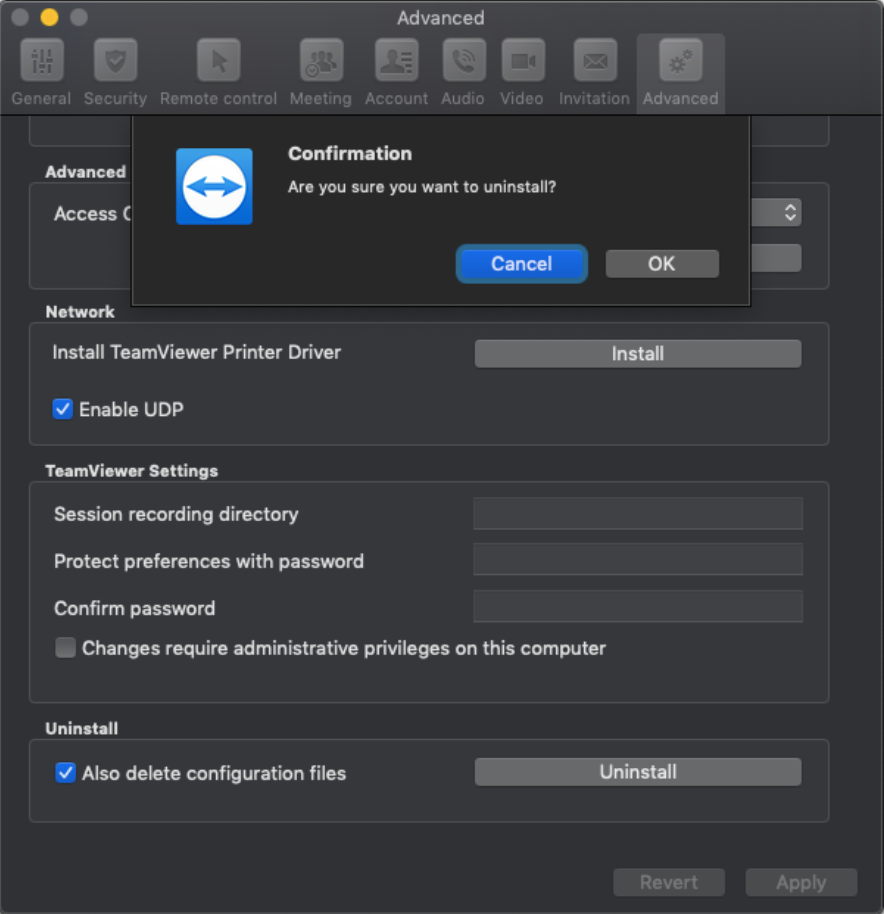Open the General preferences icon
This screenshot has width=884, height=914.
[x=41, y=61]
